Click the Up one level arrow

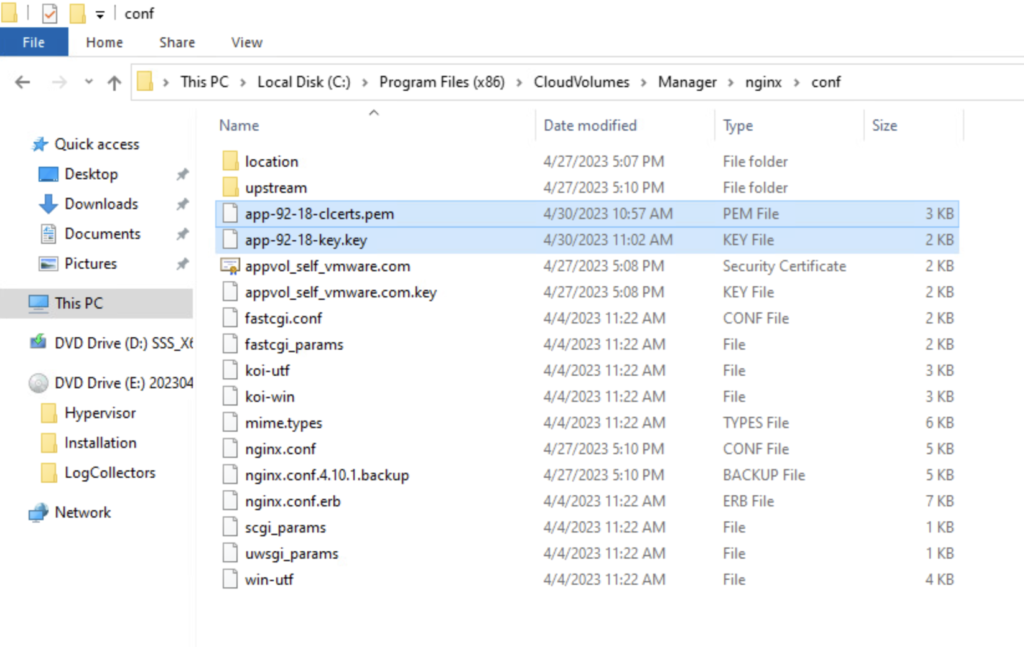pyautogui.click(x=114, y=83)
